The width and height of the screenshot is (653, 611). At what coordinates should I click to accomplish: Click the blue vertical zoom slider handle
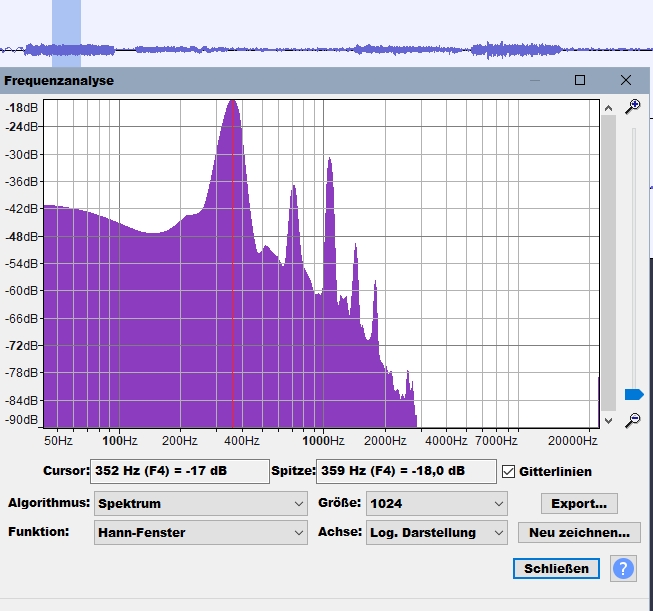click(x=633, y=395)
